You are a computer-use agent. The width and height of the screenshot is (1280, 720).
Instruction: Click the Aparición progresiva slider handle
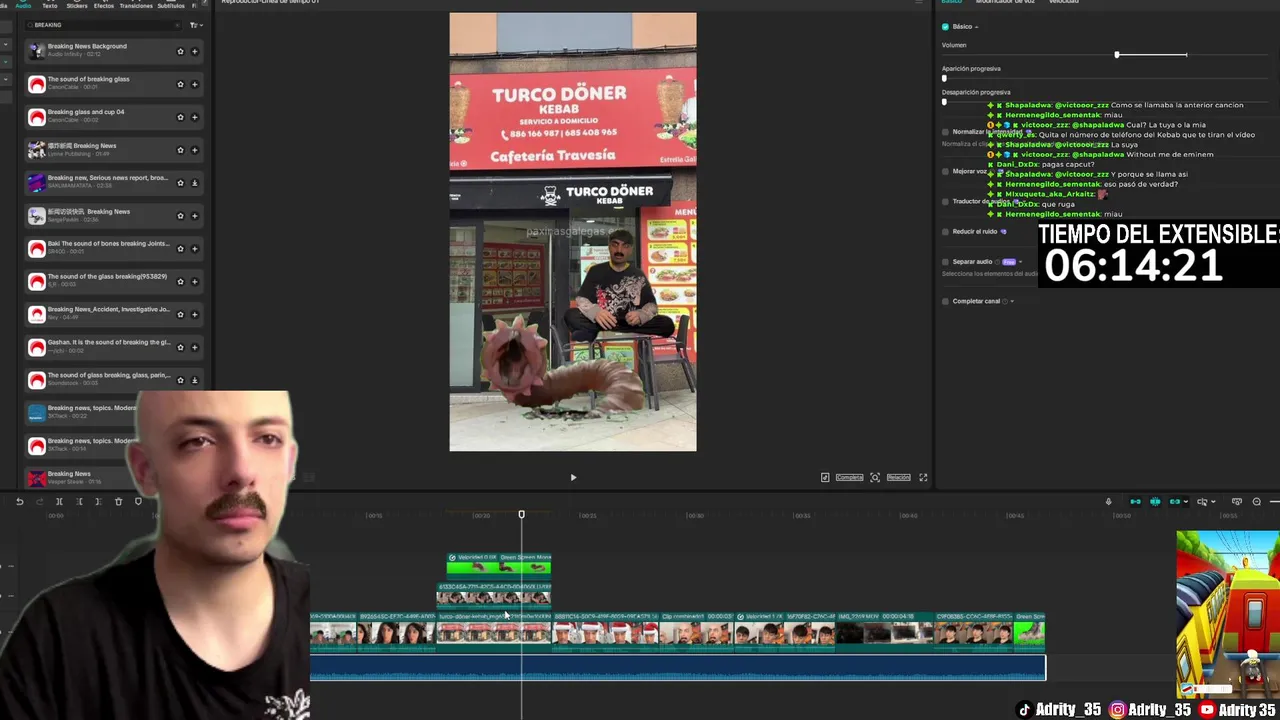click(x=944, y=78)
